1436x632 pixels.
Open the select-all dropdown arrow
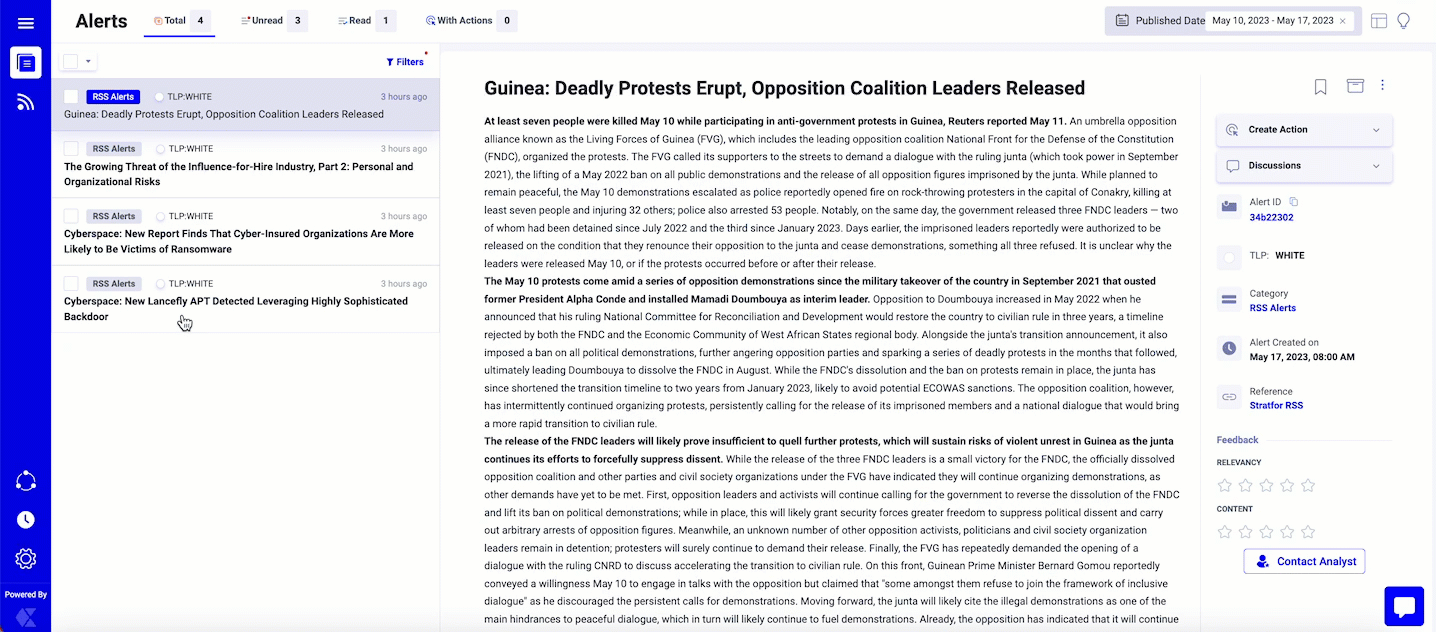tap(89, 62)
